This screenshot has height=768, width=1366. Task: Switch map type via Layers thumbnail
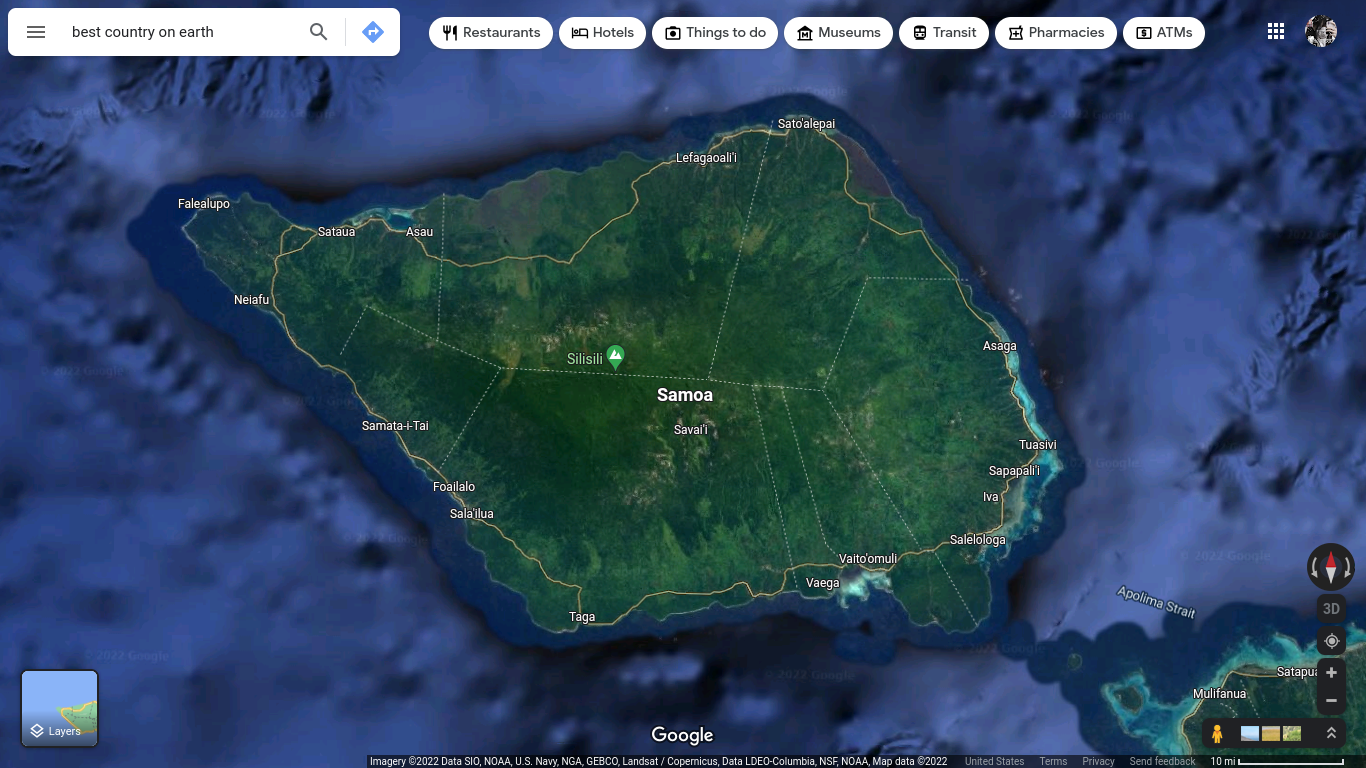[x=60, y=708]
